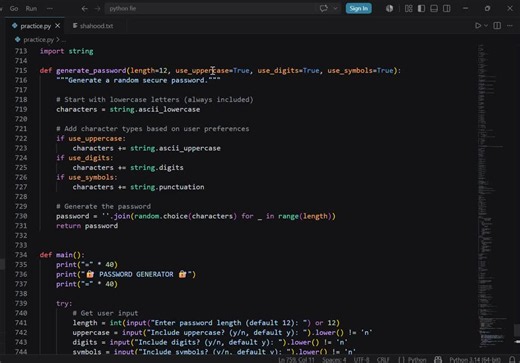Click the practice.py breadcrumb
The width and height of the screenshot is (520, 363).
(x=39, y=40)
